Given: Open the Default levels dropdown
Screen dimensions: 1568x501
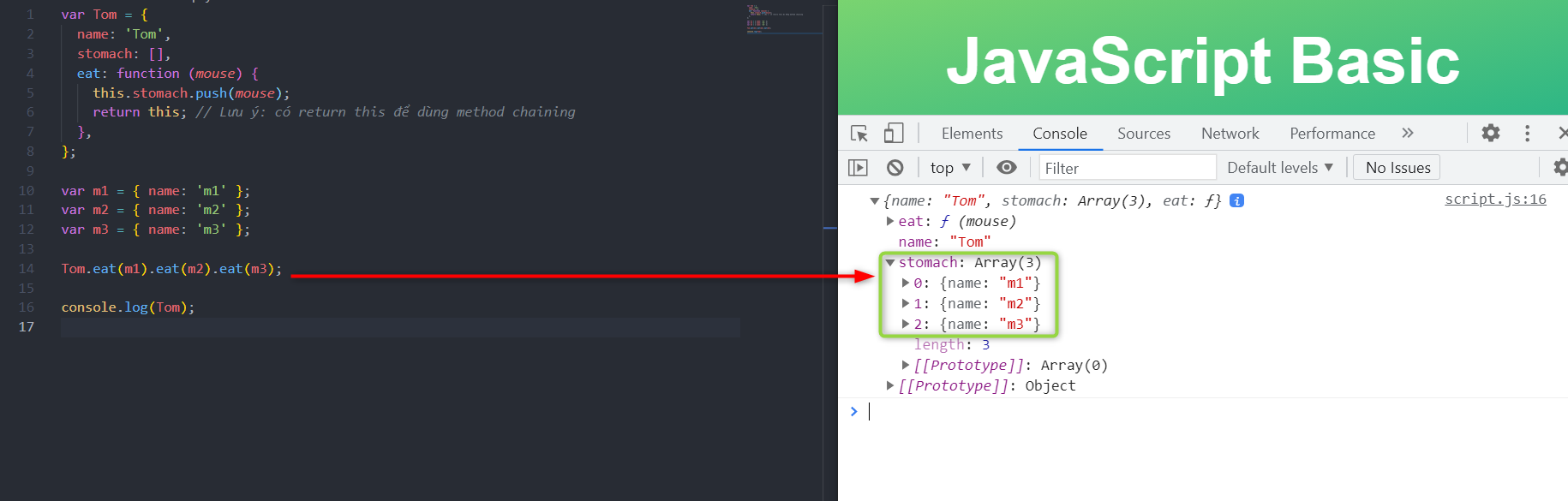Looking at the screenshot, I should pyautogui.click(x=1280, y=168).
